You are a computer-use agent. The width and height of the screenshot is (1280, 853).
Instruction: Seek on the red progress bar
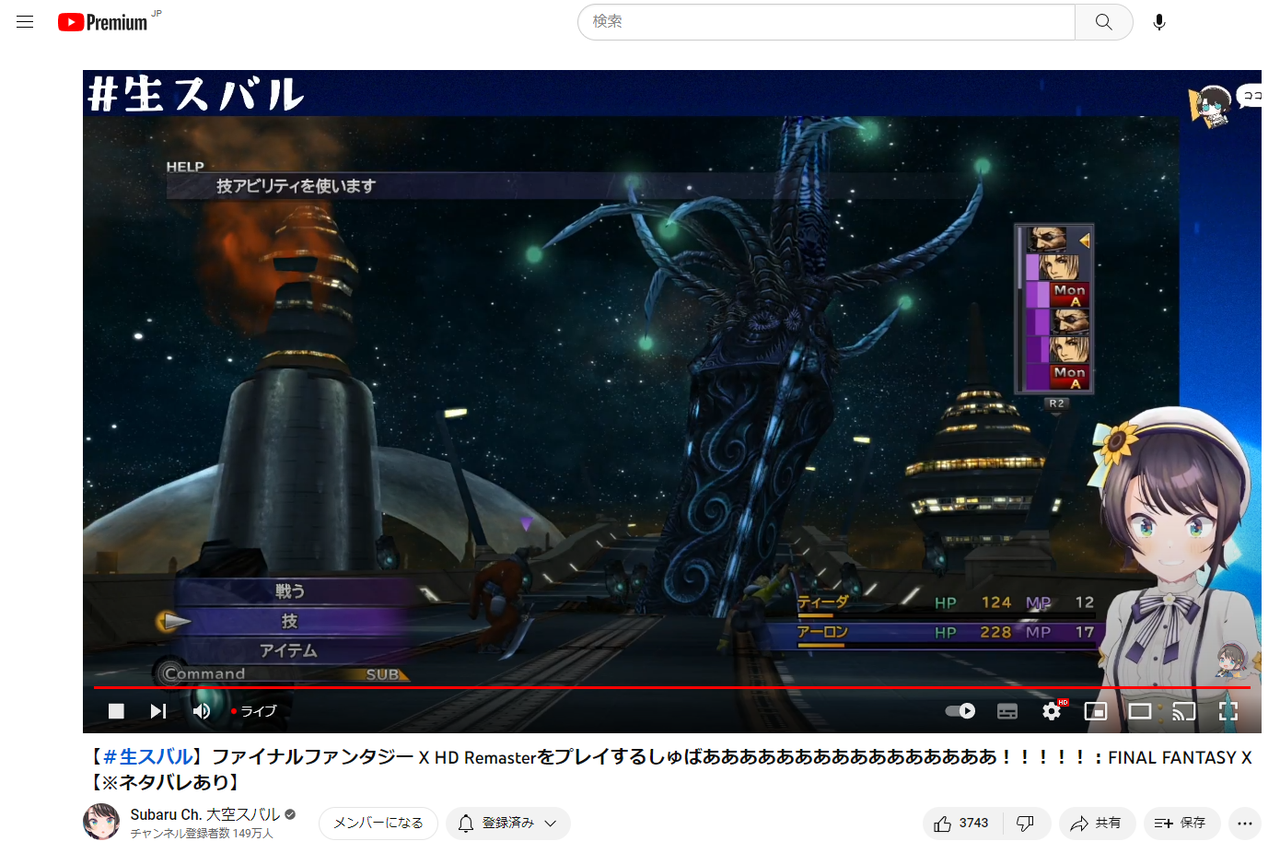coord(672,688)
